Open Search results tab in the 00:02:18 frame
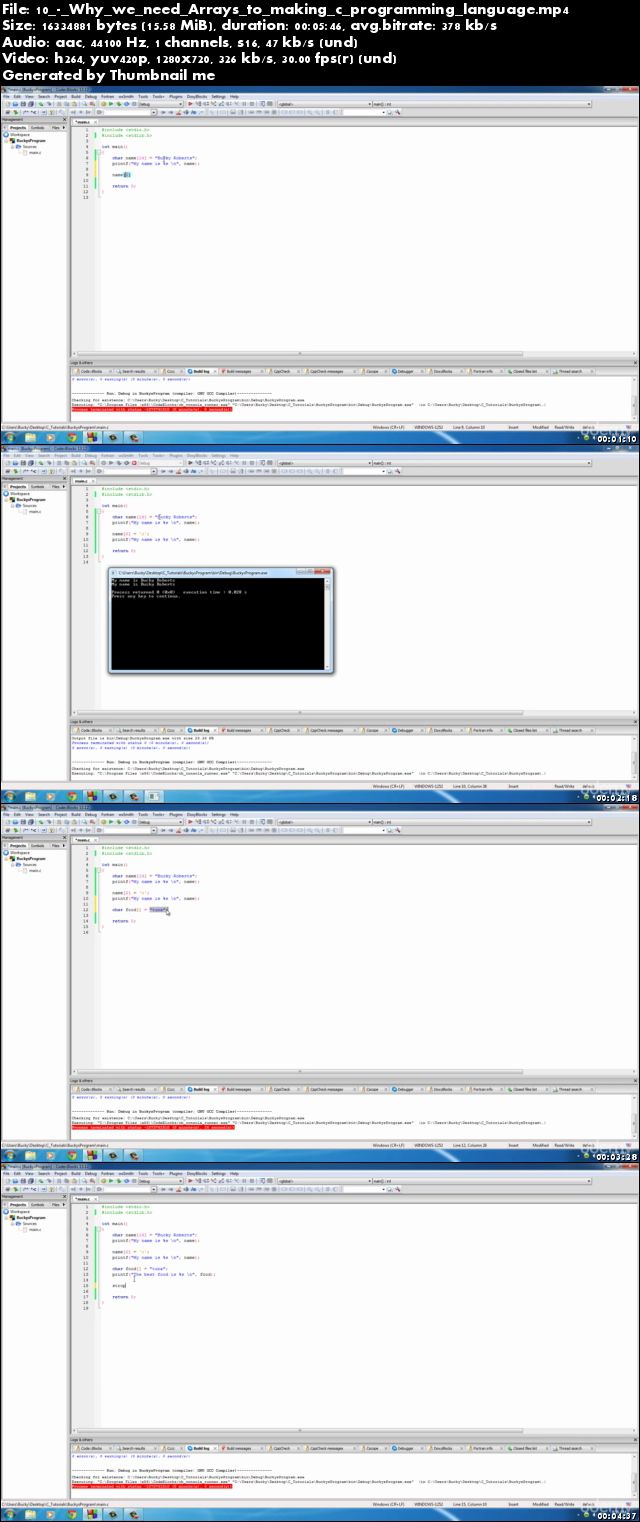 (133, 730)
